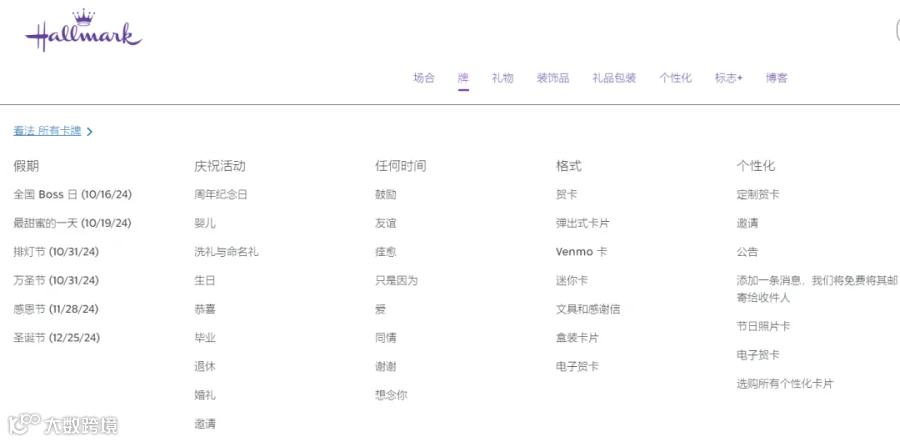Screen dimensions: 900x442
Task: Go to 弹出式卡片 format
Action: coord(583,223)
